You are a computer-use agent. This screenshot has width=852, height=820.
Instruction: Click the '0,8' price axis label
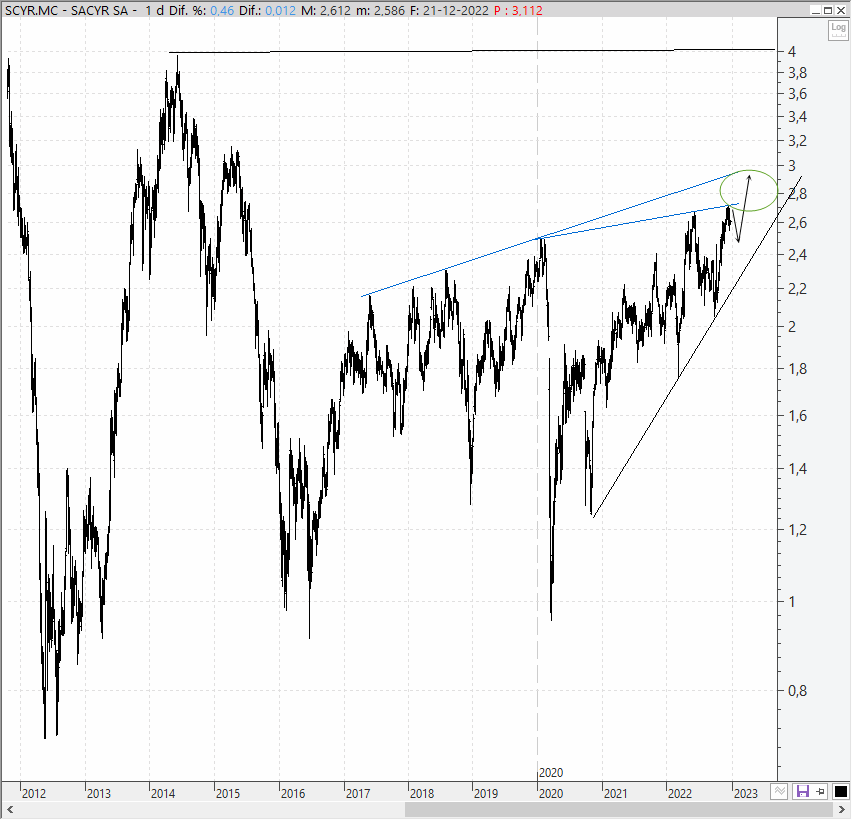(797, 691)
